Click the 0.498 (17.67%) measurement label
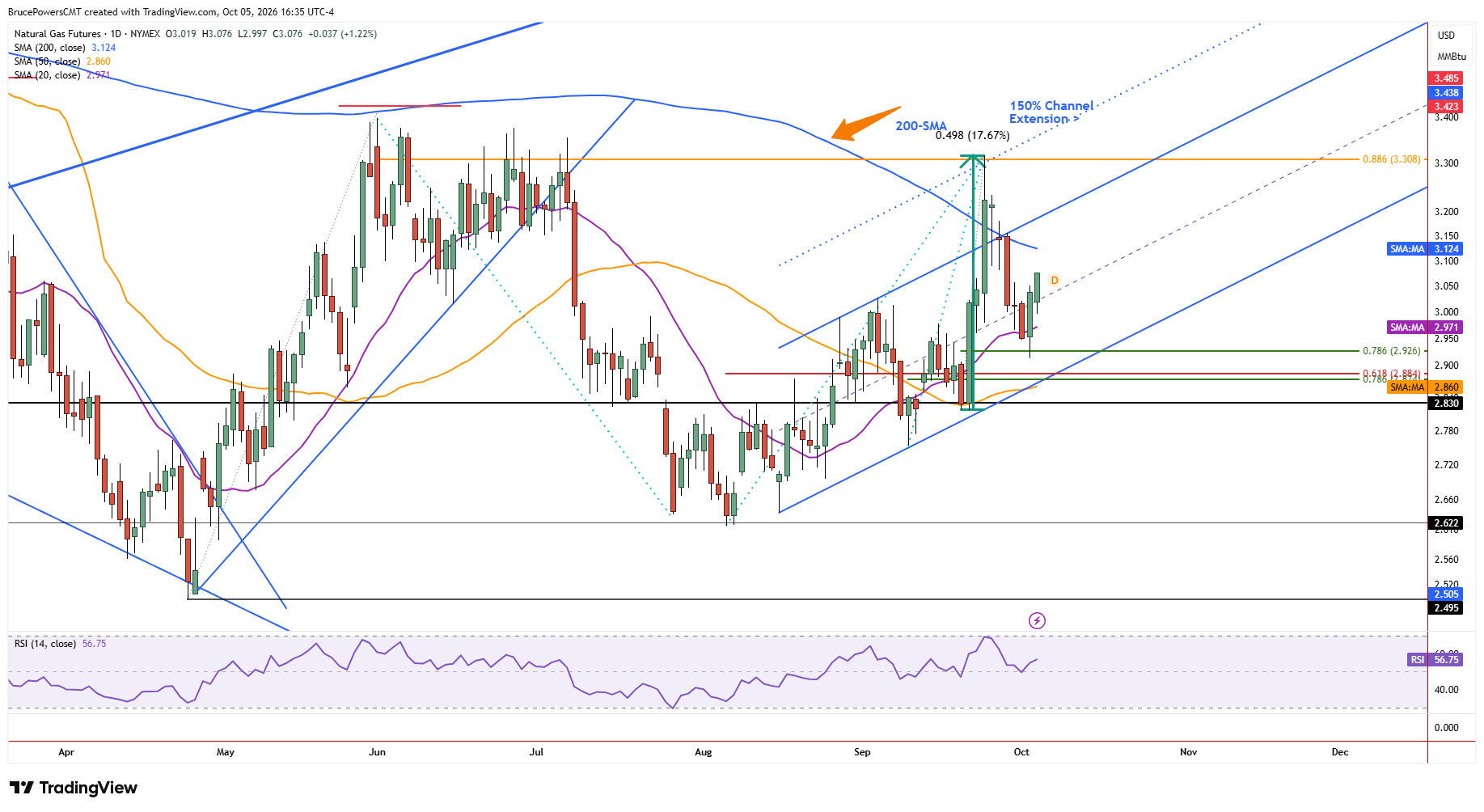Screen dimensions: 1484x812 [x=972, y=135]
